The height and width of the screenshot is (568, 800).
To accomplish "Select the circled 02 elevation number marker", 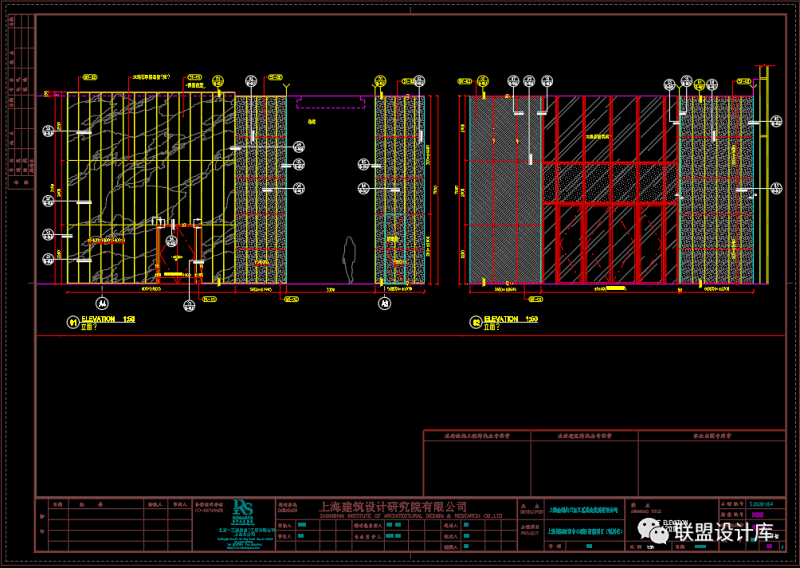I will coord(475,322).
